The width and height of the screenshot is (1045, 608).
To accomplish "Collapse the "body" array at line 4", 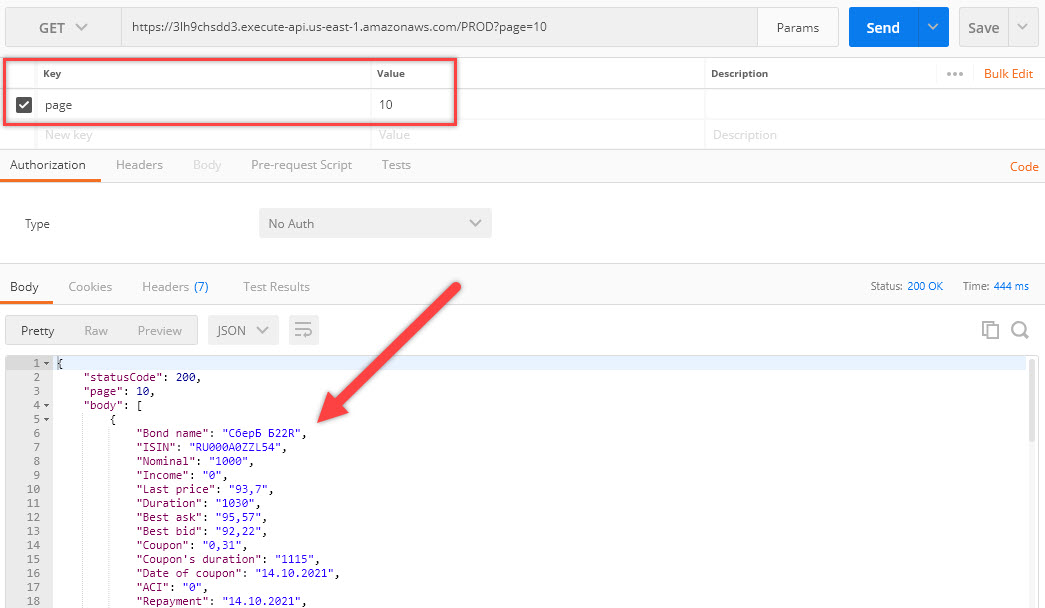I will 47,405.
